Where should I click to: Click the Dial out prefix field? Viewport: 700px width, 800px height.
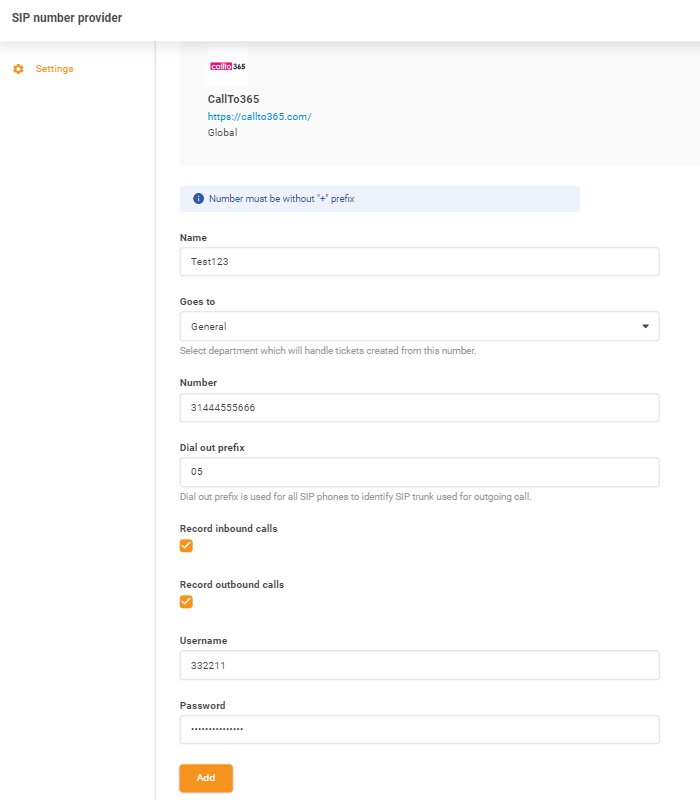(x=418, y=472)
